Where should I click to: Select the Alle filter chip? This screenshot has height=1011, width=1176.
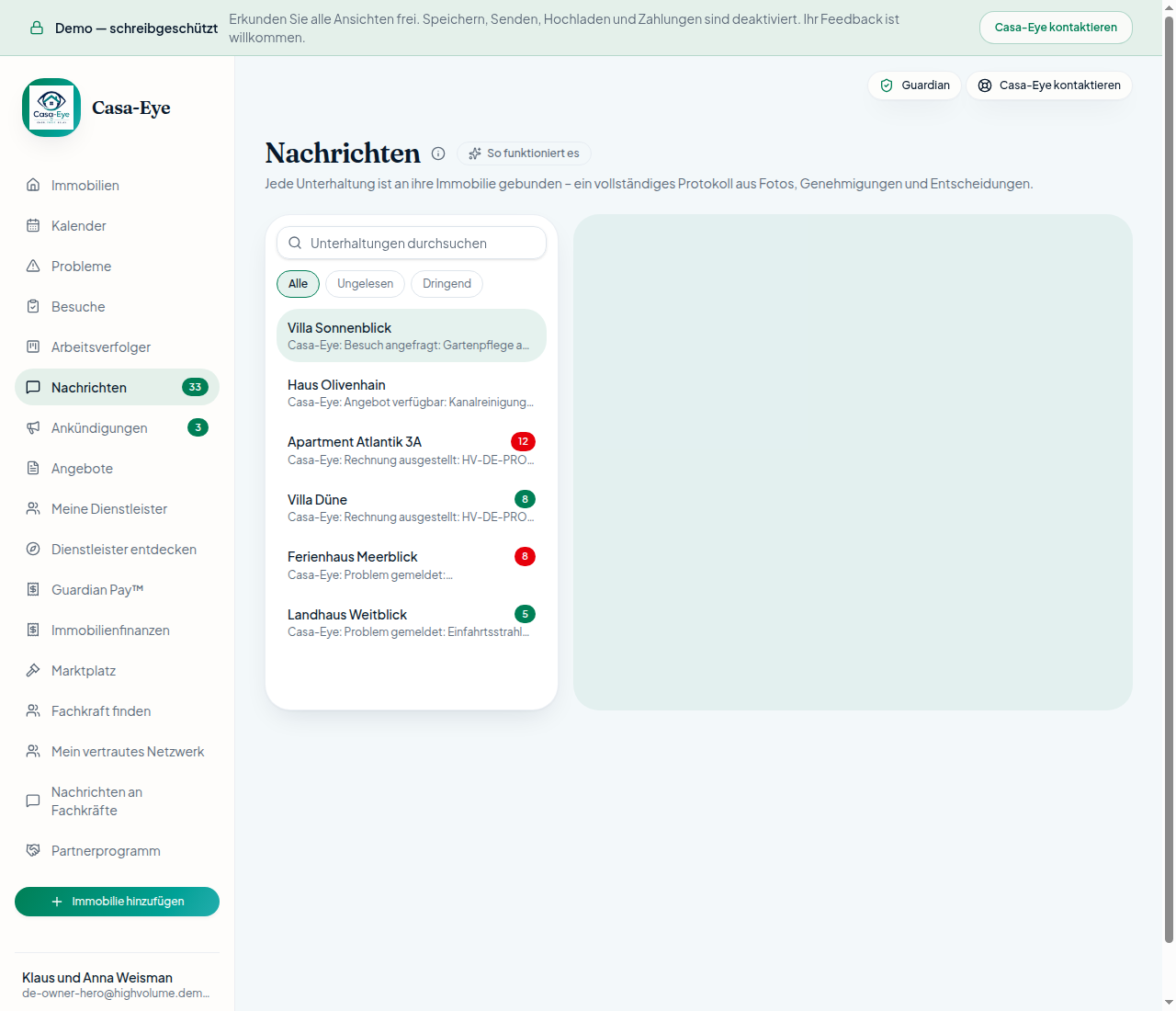299,284
